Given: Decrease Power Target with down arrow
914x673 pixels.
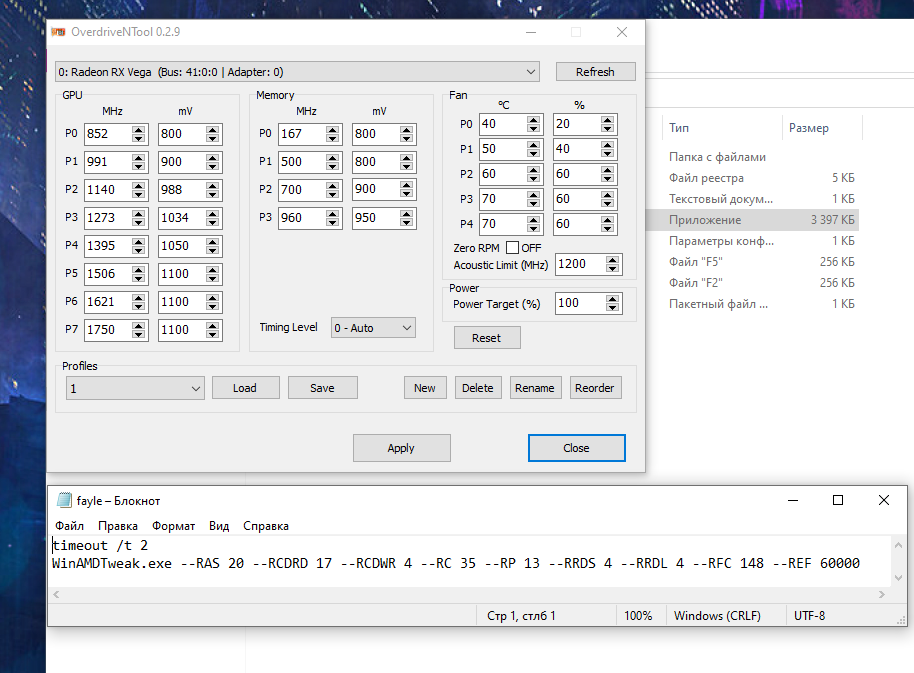Looking at the screenshot, I should click(612, 308).
